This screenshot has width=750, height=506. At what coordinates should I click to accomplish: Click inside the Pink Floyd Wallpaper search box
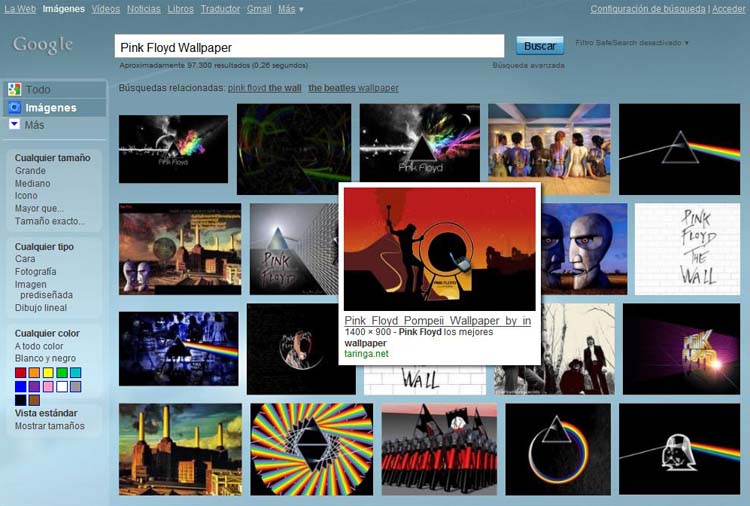[309, 46]
